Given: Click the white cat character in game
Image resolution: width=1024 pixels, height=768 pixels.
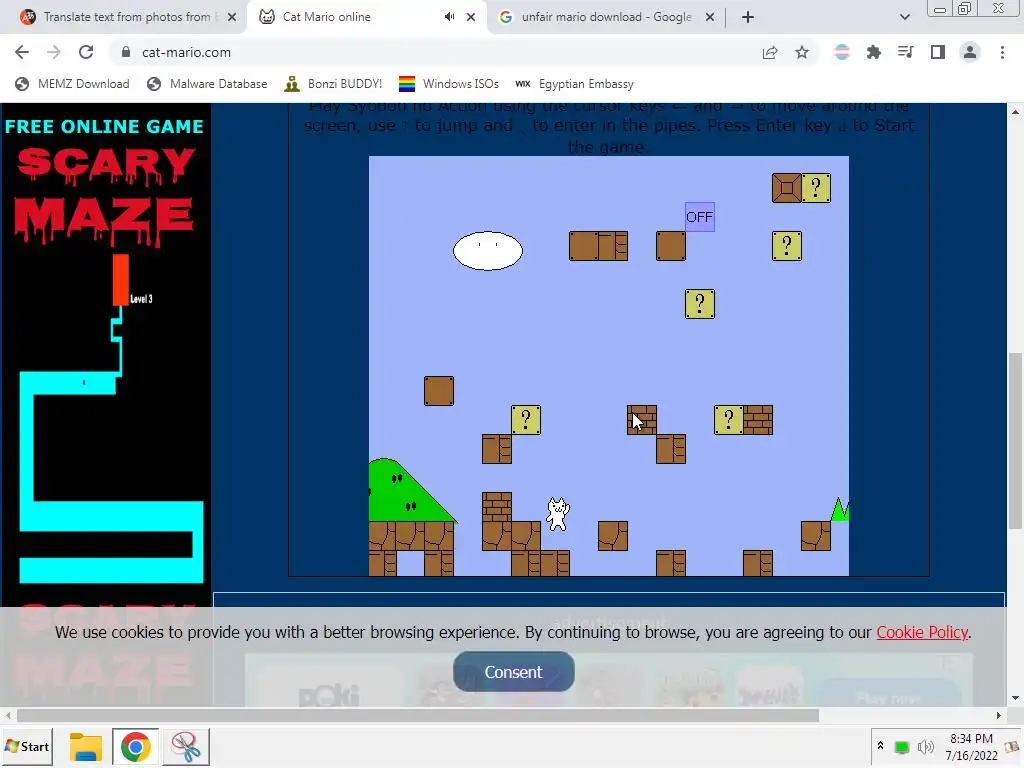Looking at the screenshot, I should [x=558, y=514].
